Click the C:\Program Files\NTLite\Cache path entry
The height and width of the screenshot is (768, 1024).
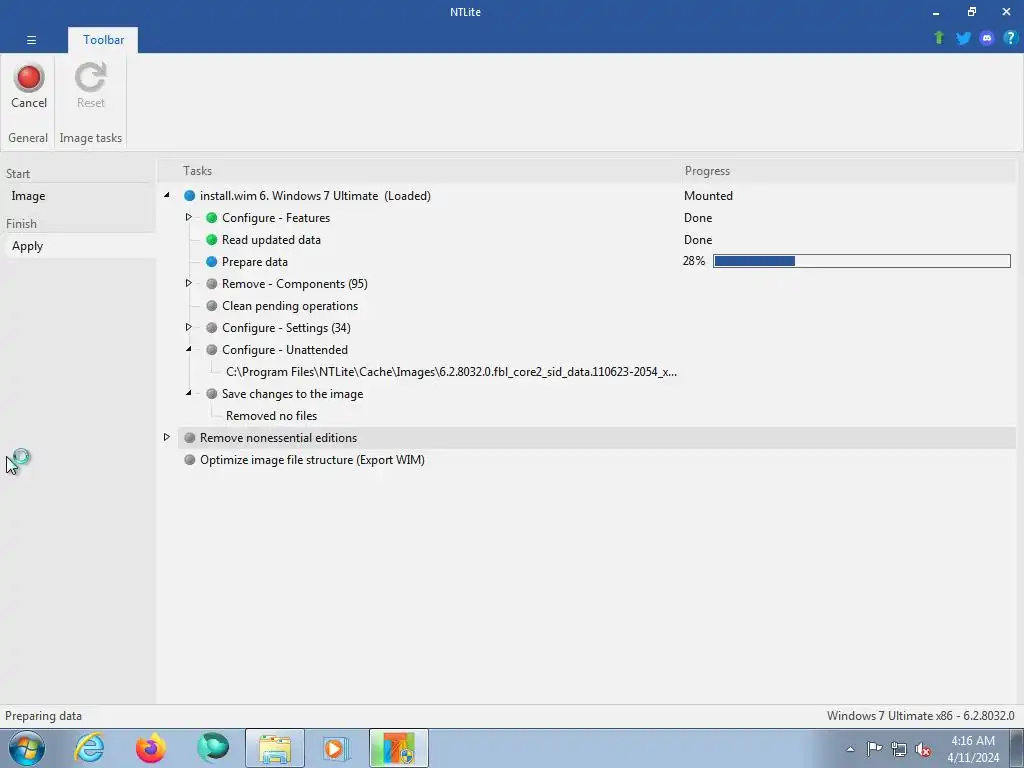(x=451, y=372)
